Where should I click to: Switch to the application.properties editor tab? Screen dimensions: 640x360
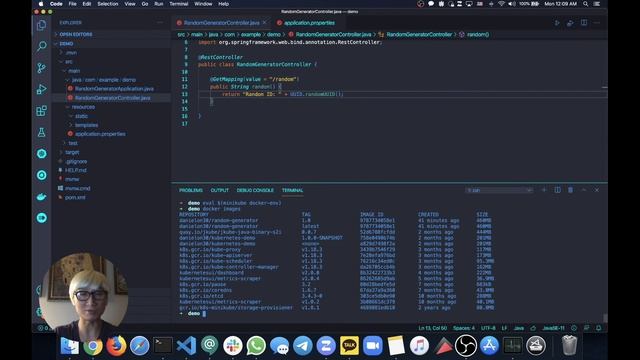pyautogui.click(x=309, y=23)
